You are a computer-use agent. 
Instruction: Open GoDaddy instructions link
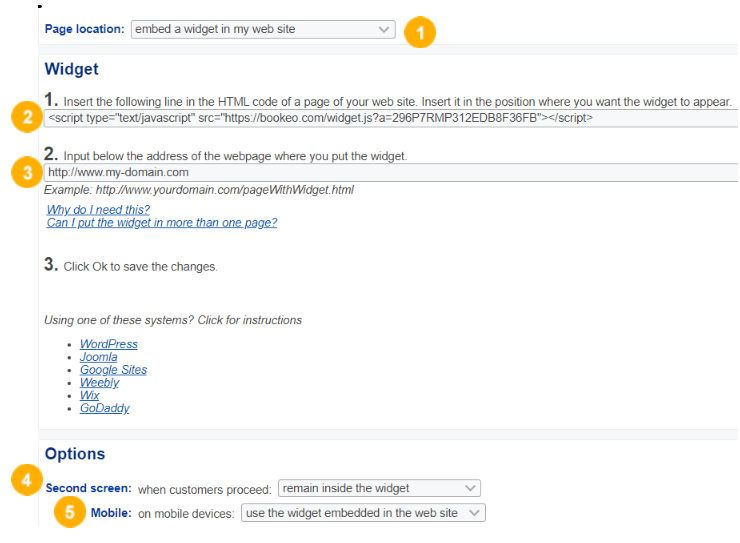click(104, 408)
